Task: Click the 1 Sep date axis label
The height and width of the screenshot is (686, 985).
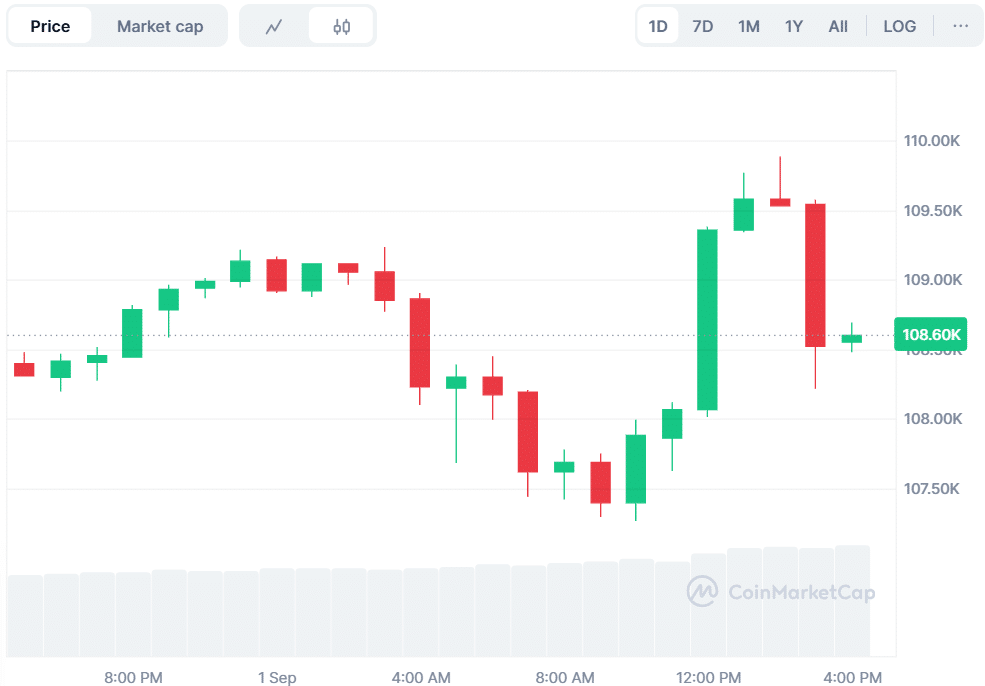Action: 277,678
